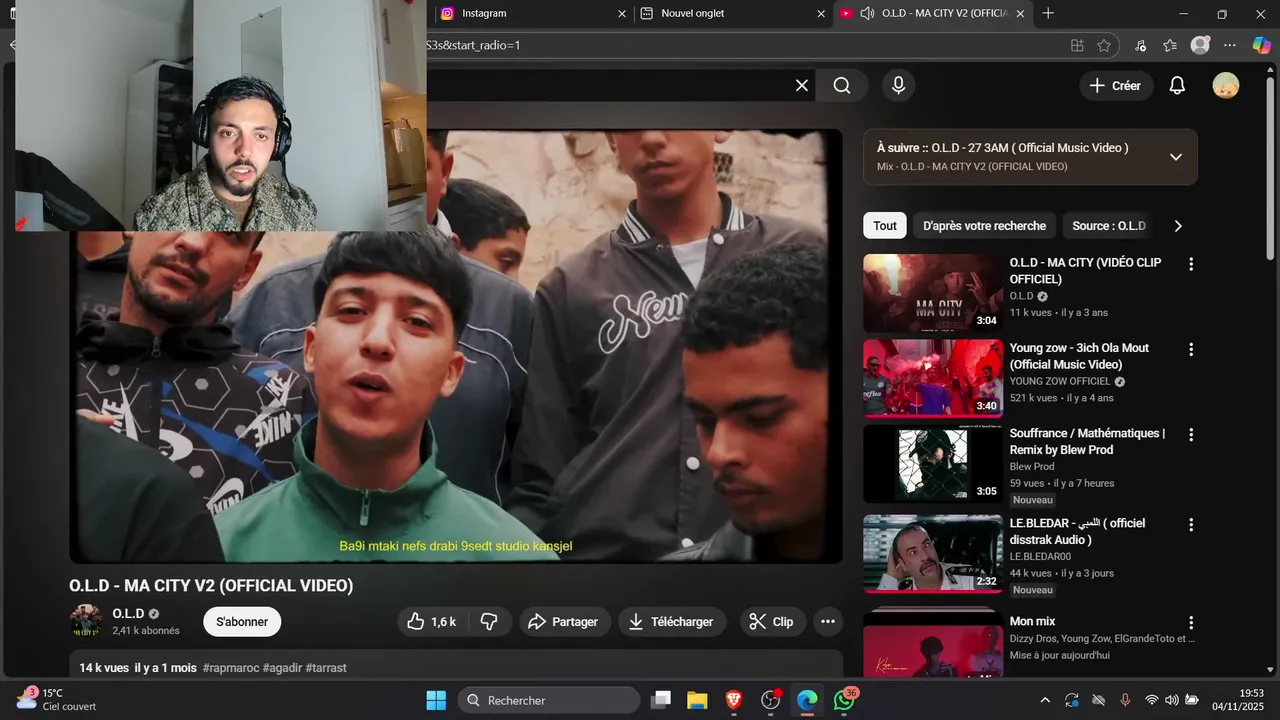Close the Nouvel onglet tab
Image resolution: width=1280 pixels, height=720 pixels.
coord(821,13)
